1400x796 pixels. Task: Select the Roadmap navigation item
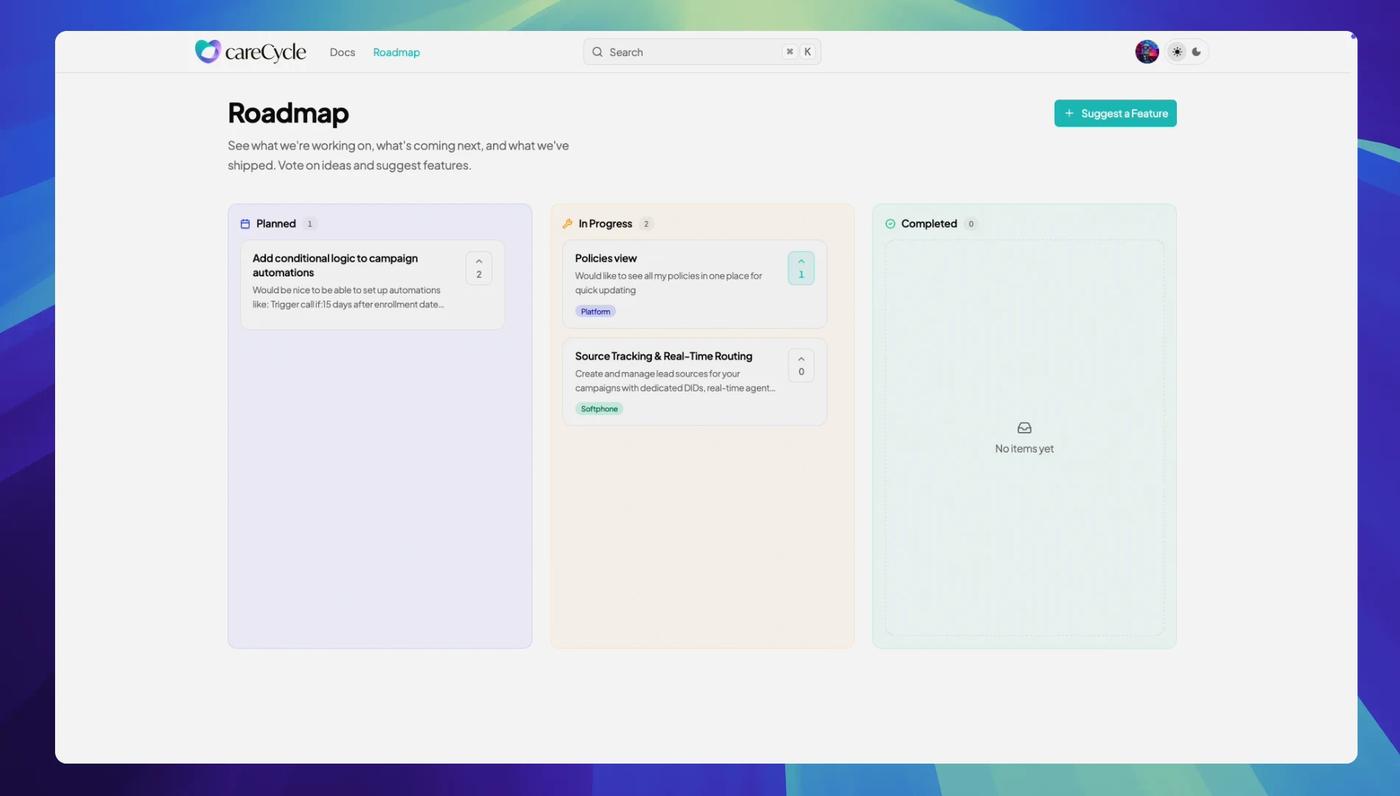pos(396,52)
